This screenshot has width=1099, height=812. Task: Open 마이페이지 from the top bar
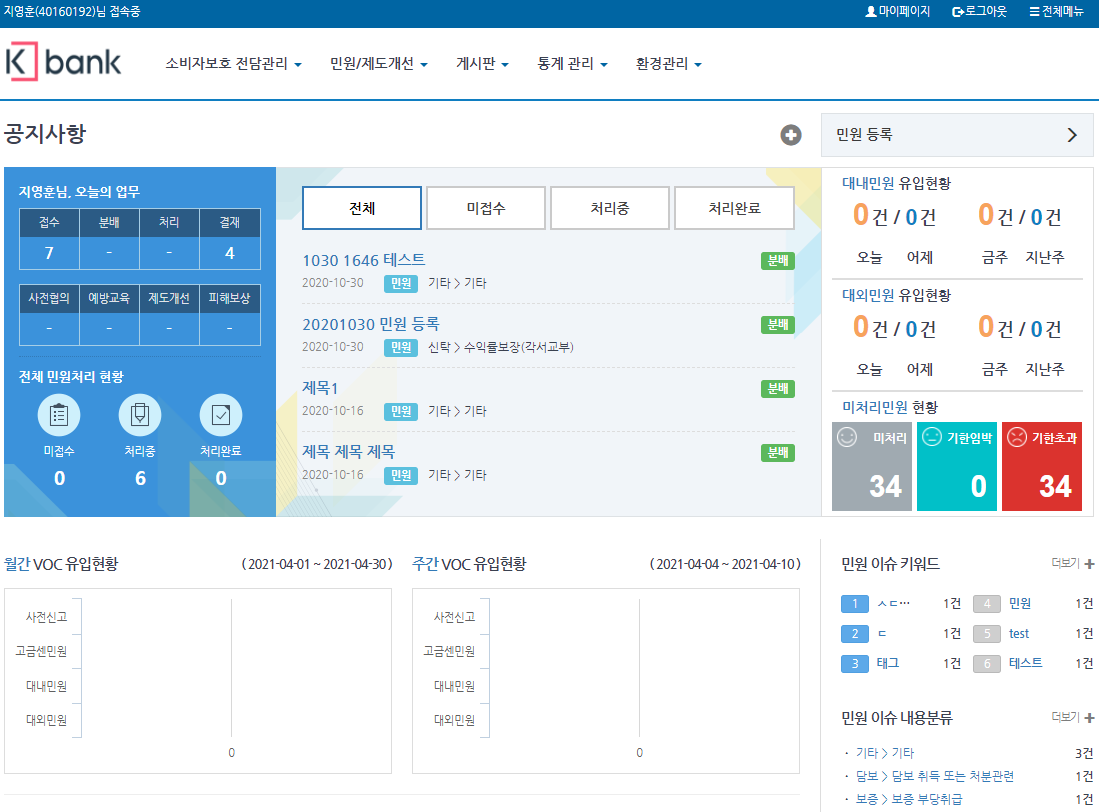tap(897, 12)
